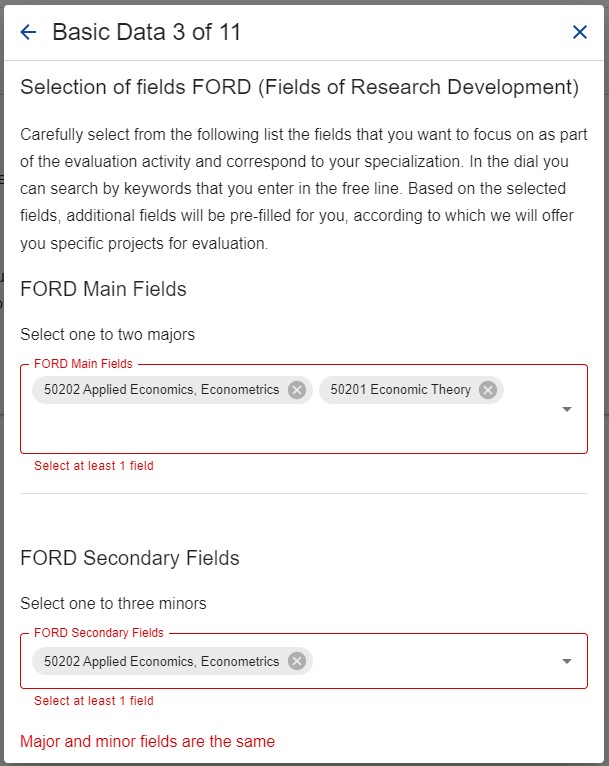The width and height of the screenshot is (609, 766).
Task: Select the 50201 Economic Theory chip label
Action: coord(400,390)
